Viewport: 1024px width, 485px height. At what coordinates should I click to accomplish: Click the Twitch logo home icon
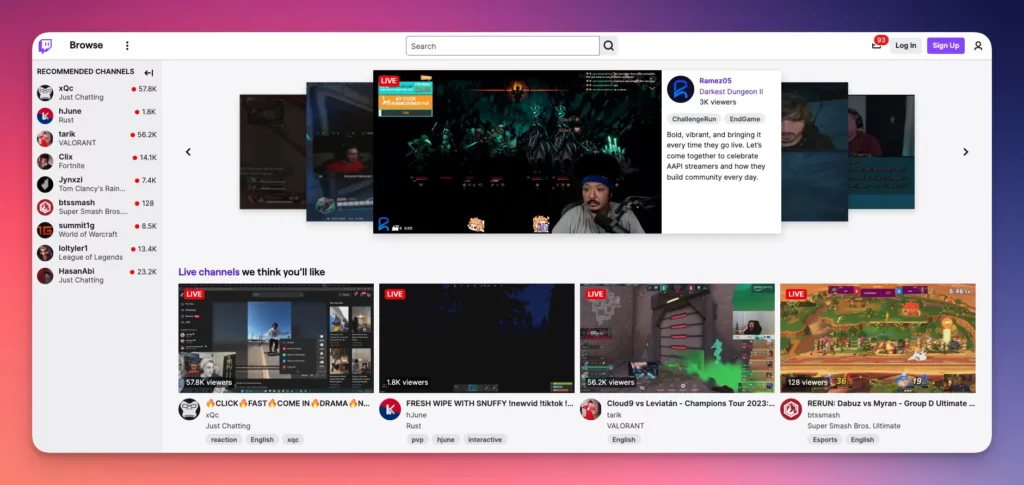[45, 46]
